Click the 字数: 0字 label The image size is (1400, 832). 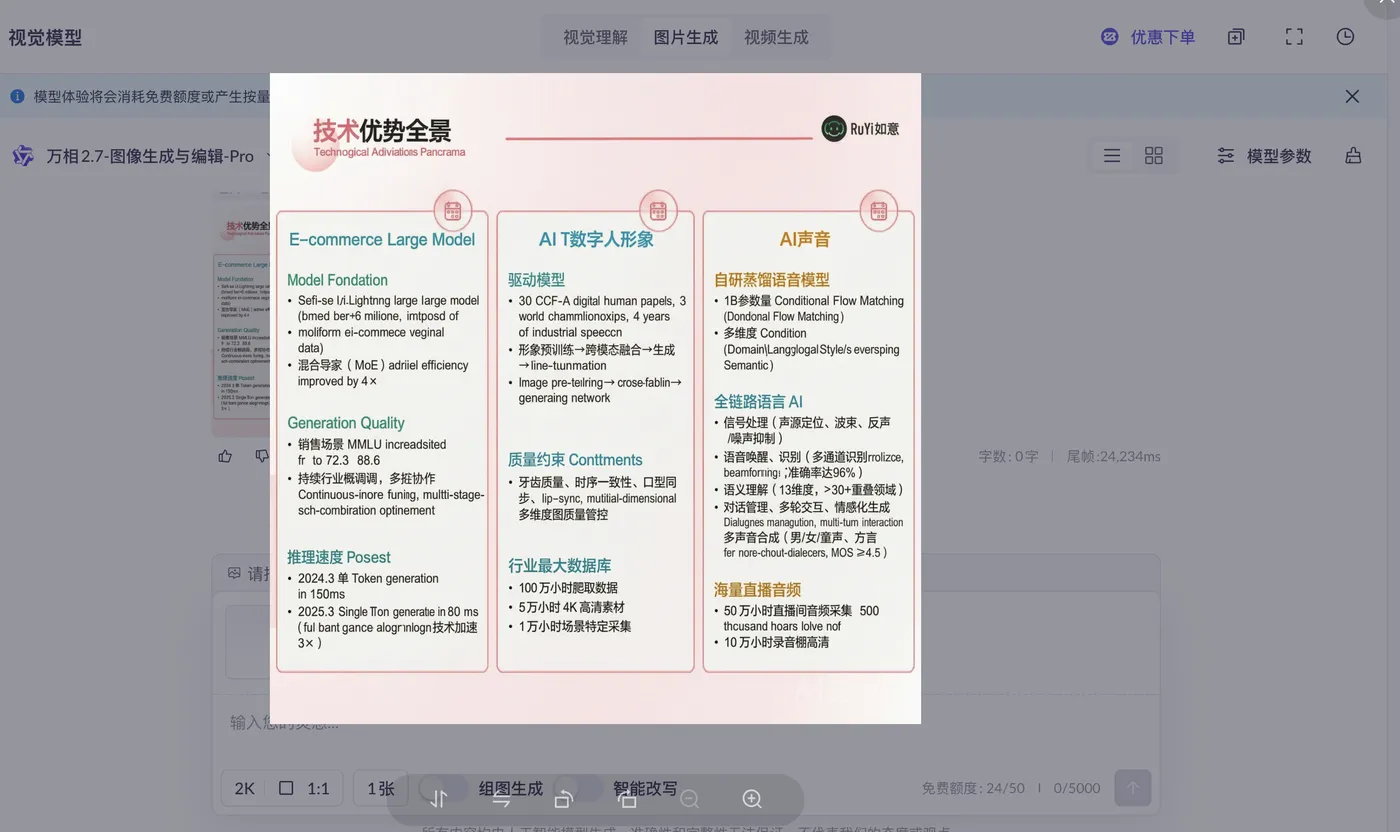point(1009,456)
